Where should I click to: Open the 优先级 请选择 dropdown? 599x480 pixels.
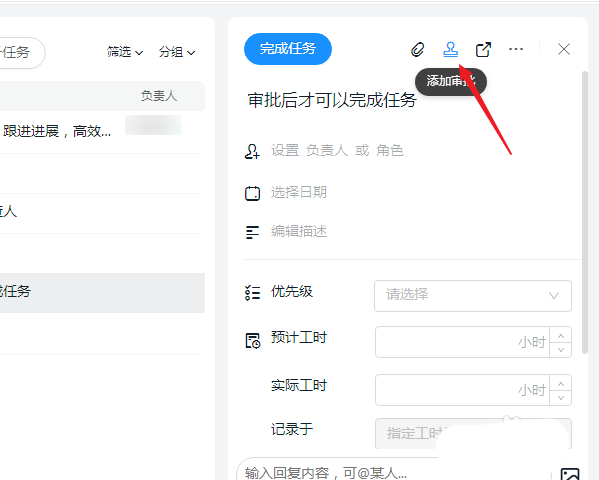tap(473, 296)
